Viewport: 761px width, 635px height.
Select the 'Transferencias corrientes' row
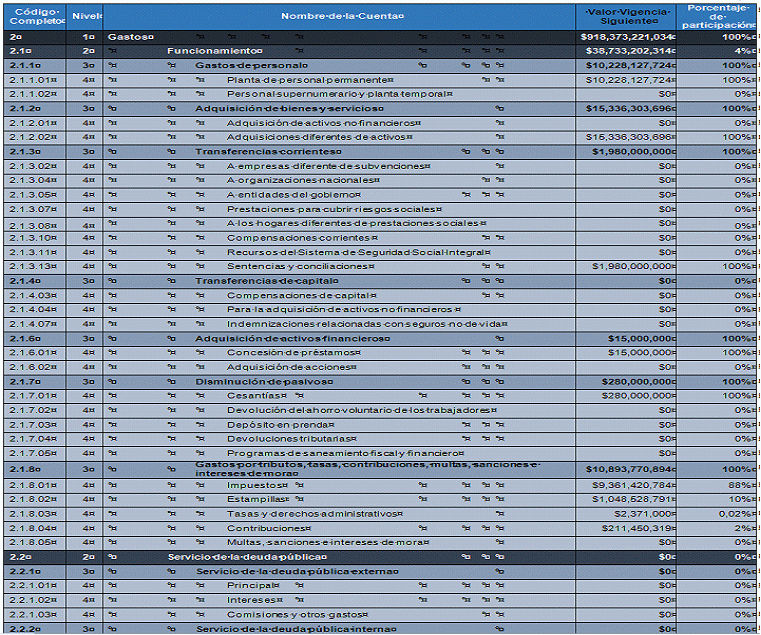coord(380,152)
